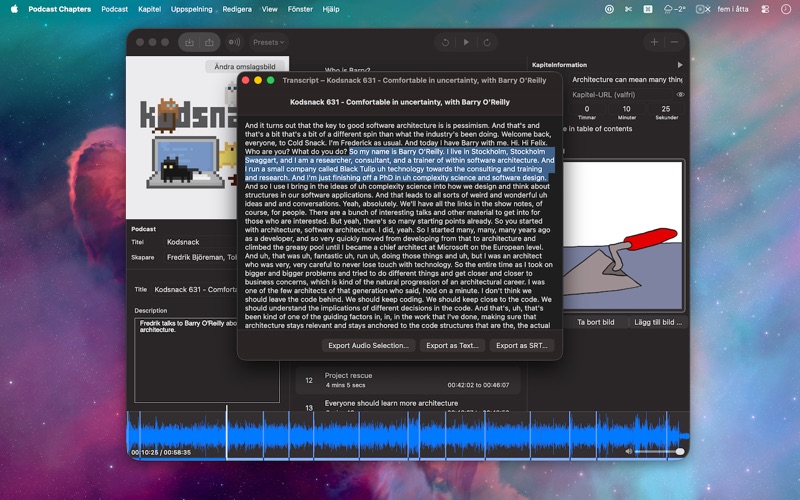Image resolution: width=800 pixels, height=500 pixels.
Task: Click Export Audio Selection button
Action: [x=368, y=345]
